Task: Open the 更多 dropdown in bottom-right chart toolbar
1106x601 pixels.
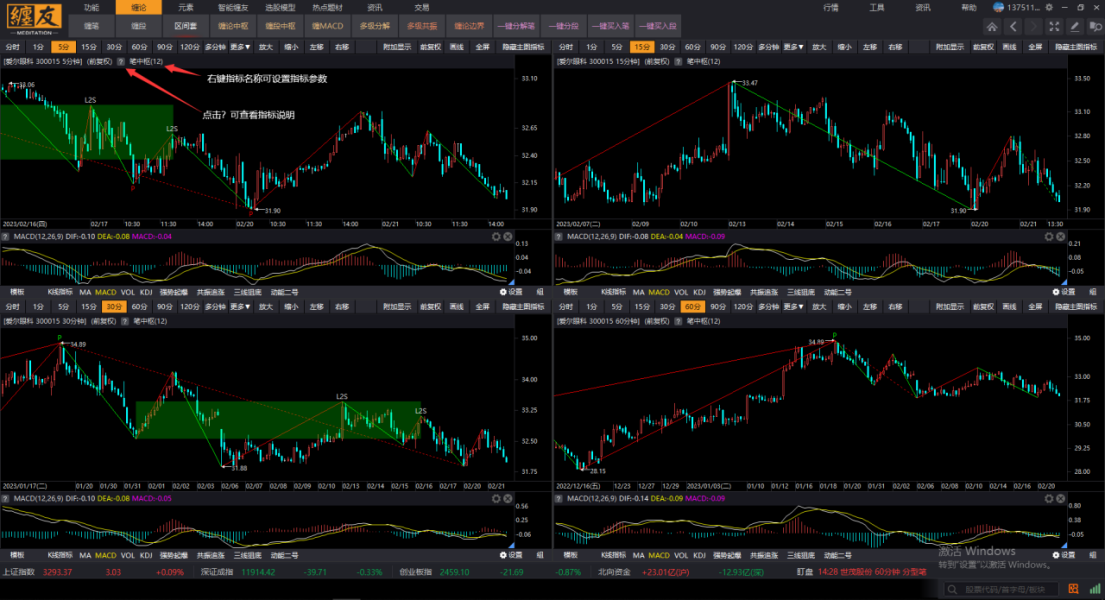Action: coord(793,306)
